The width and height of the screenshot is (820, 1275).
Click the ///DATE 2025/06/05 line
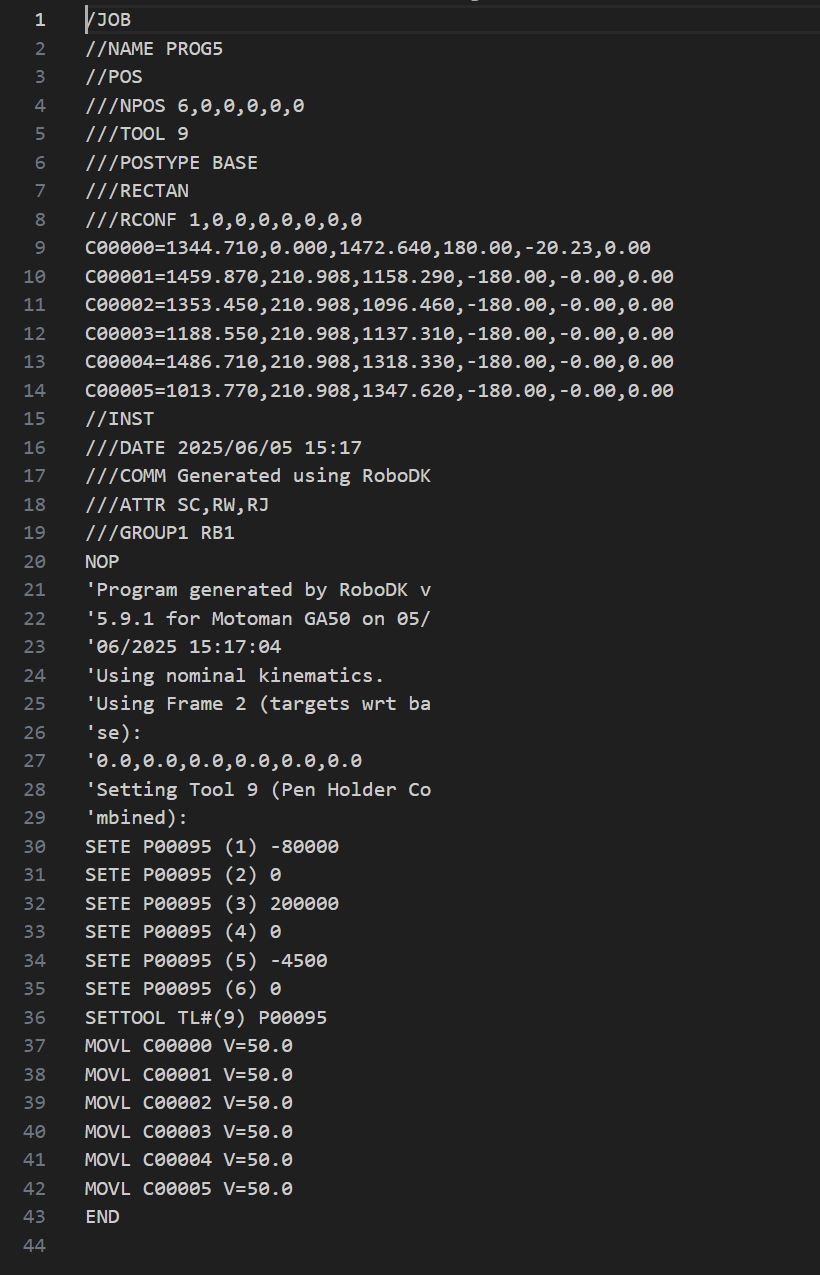click(223, 447)
